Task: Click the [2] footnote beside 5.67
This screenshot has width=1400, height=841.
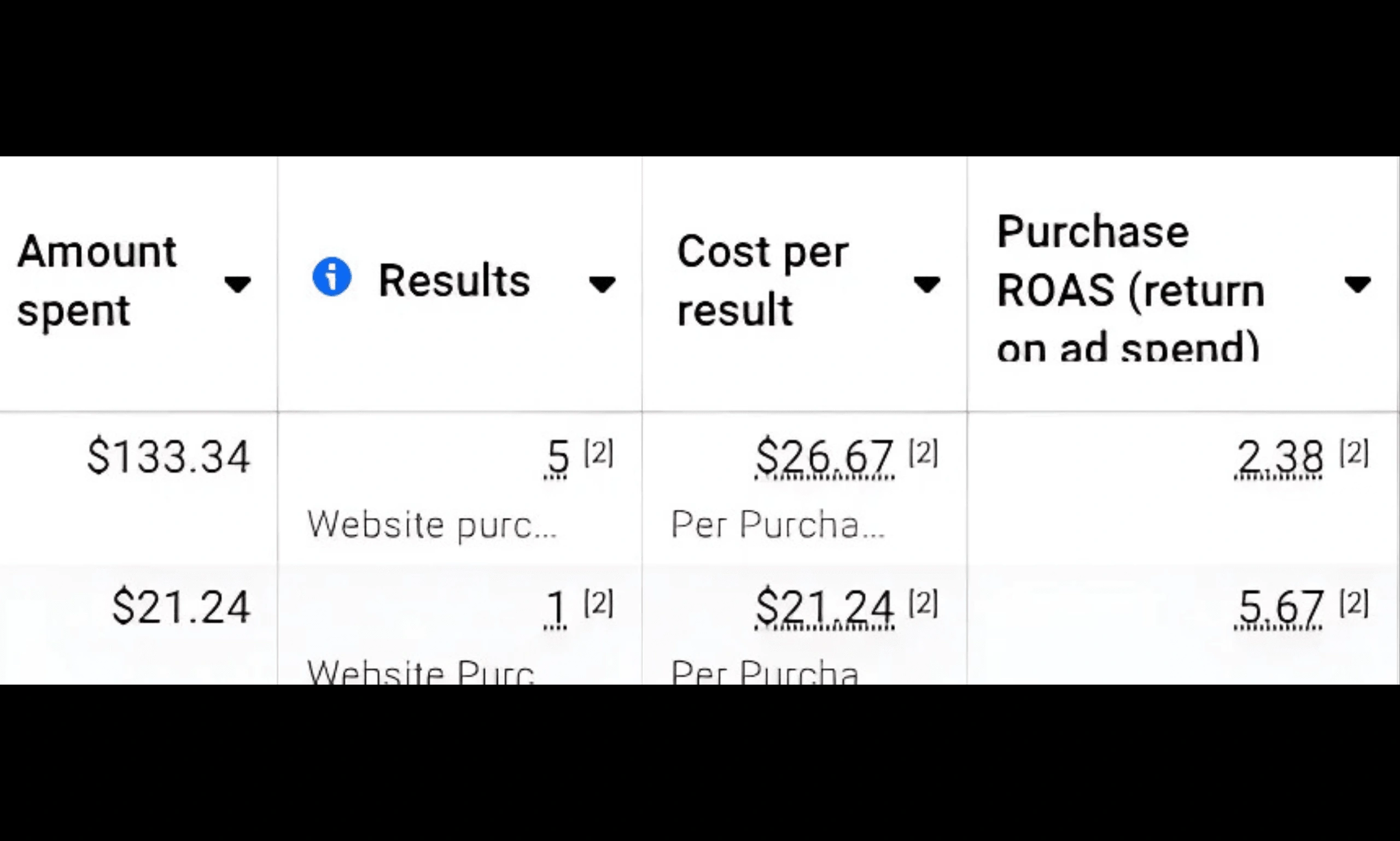Action: coord(1354,603)
